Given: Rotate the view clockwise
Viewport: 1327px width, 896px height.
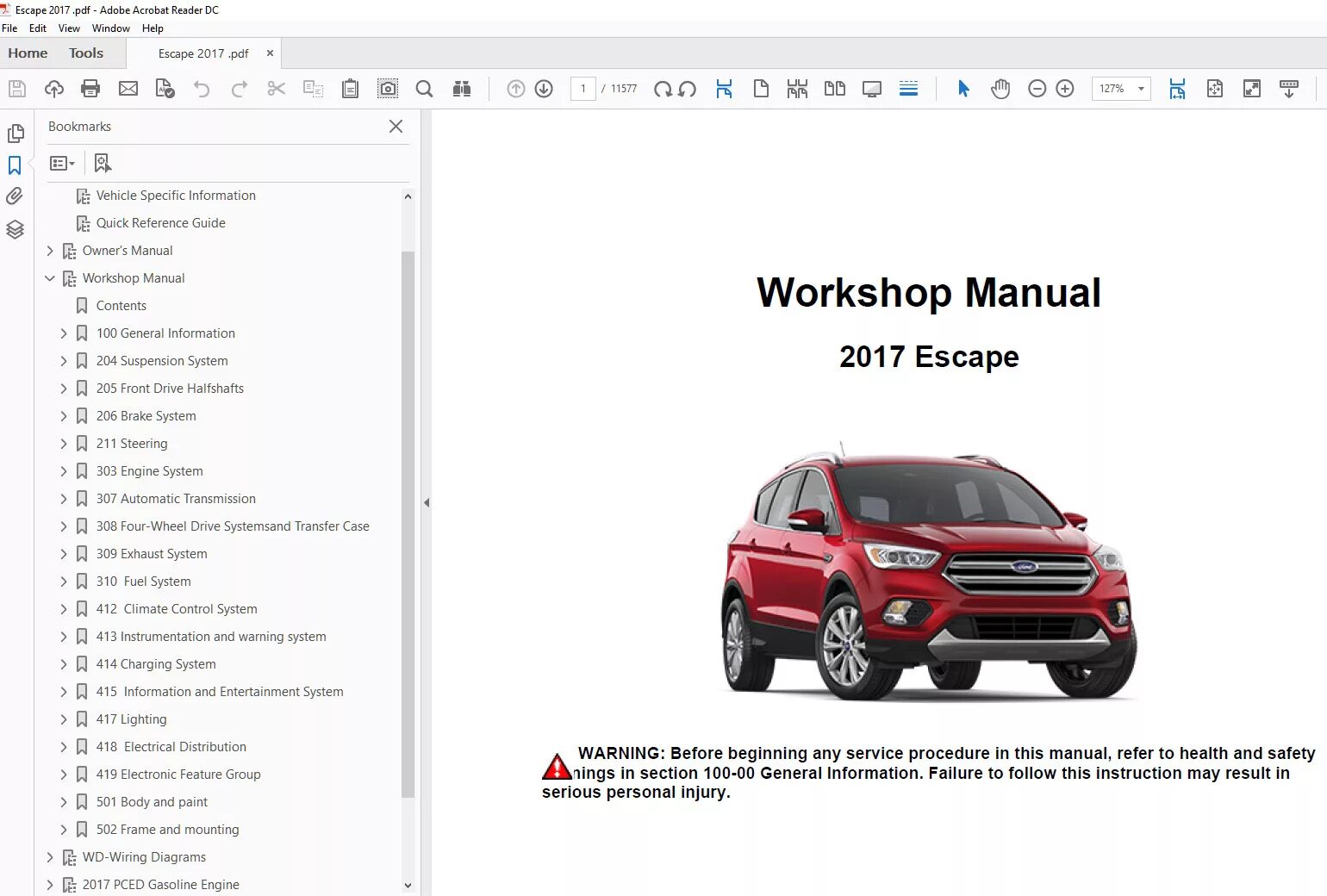Looking at the screenshot, I should pyautogui.click(x=663, y=89).
